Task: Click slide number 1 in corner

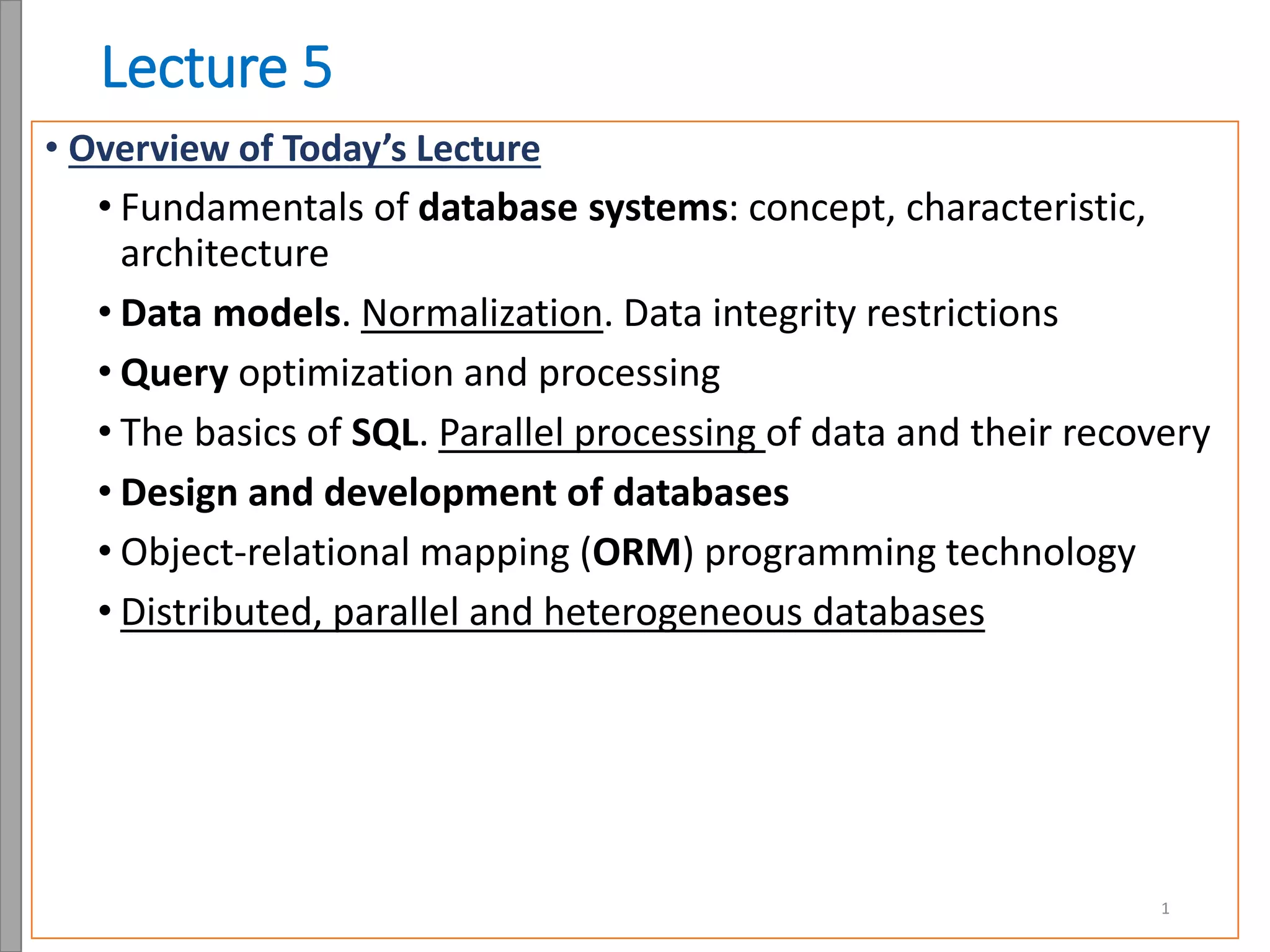Action: tap(1165, 909)
